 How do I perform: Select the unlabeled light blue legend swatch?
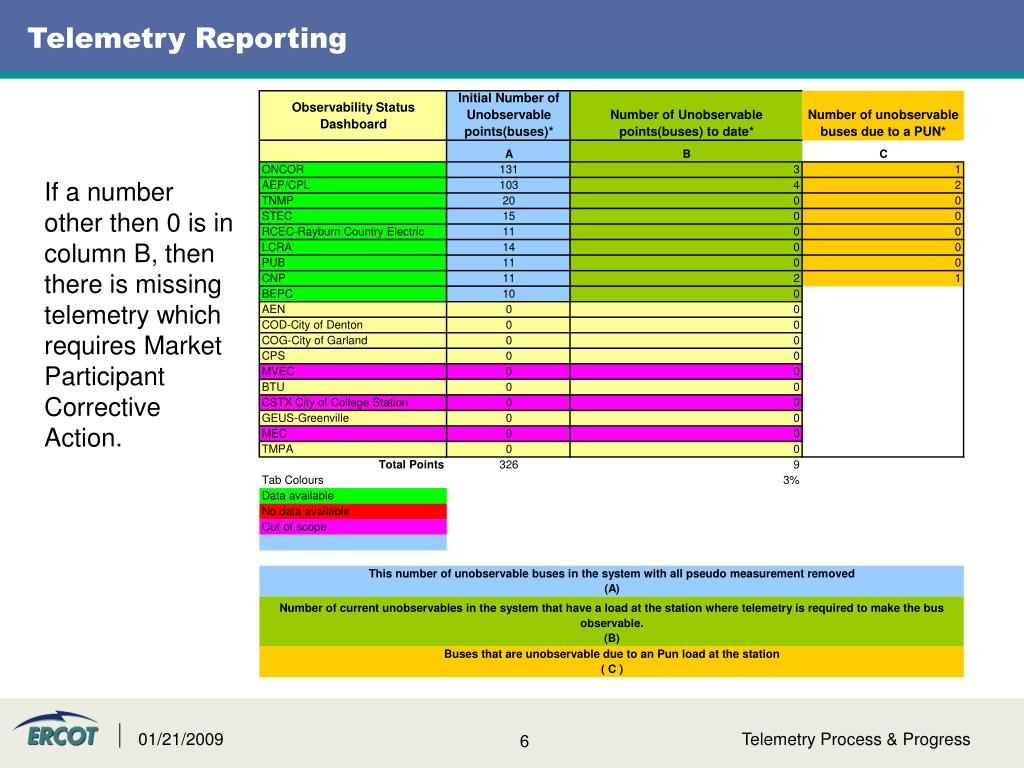click(353, 543)
